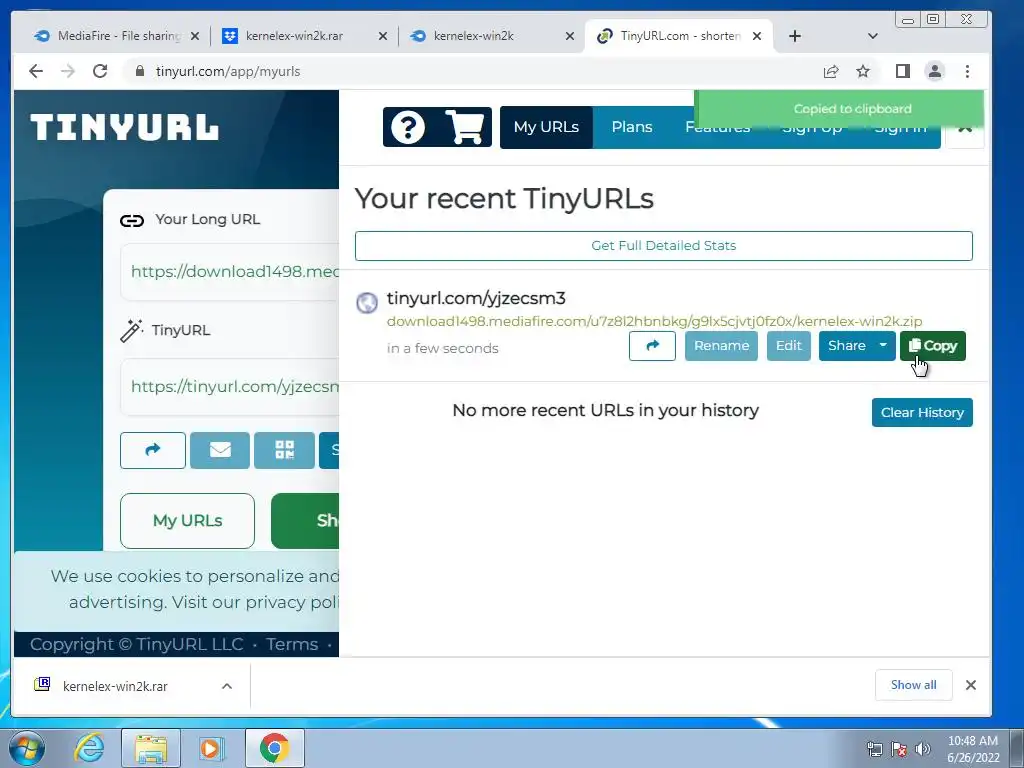Reload the page with the refresh icon
Viewport: 1024px width, 768px height.
coord(100,71)
